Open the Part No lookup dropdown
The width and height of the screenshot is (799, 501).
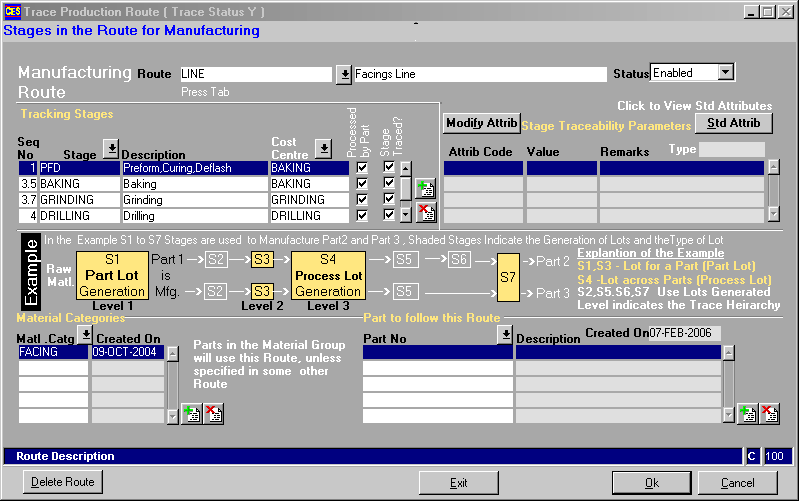506,334
